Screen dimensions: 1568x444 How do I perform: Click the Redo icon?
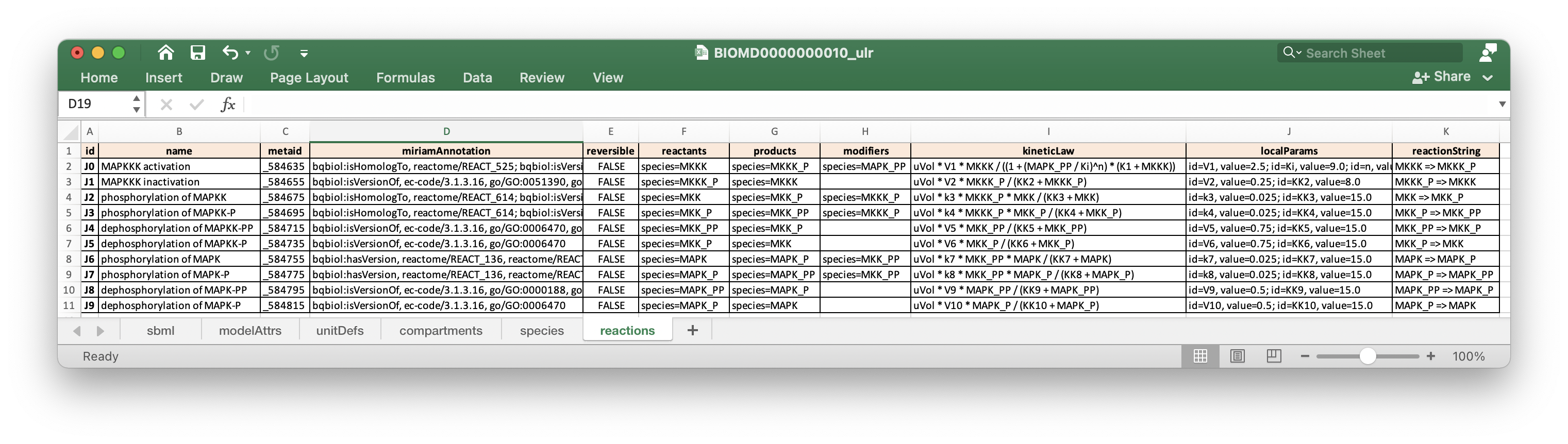[272, 53]
